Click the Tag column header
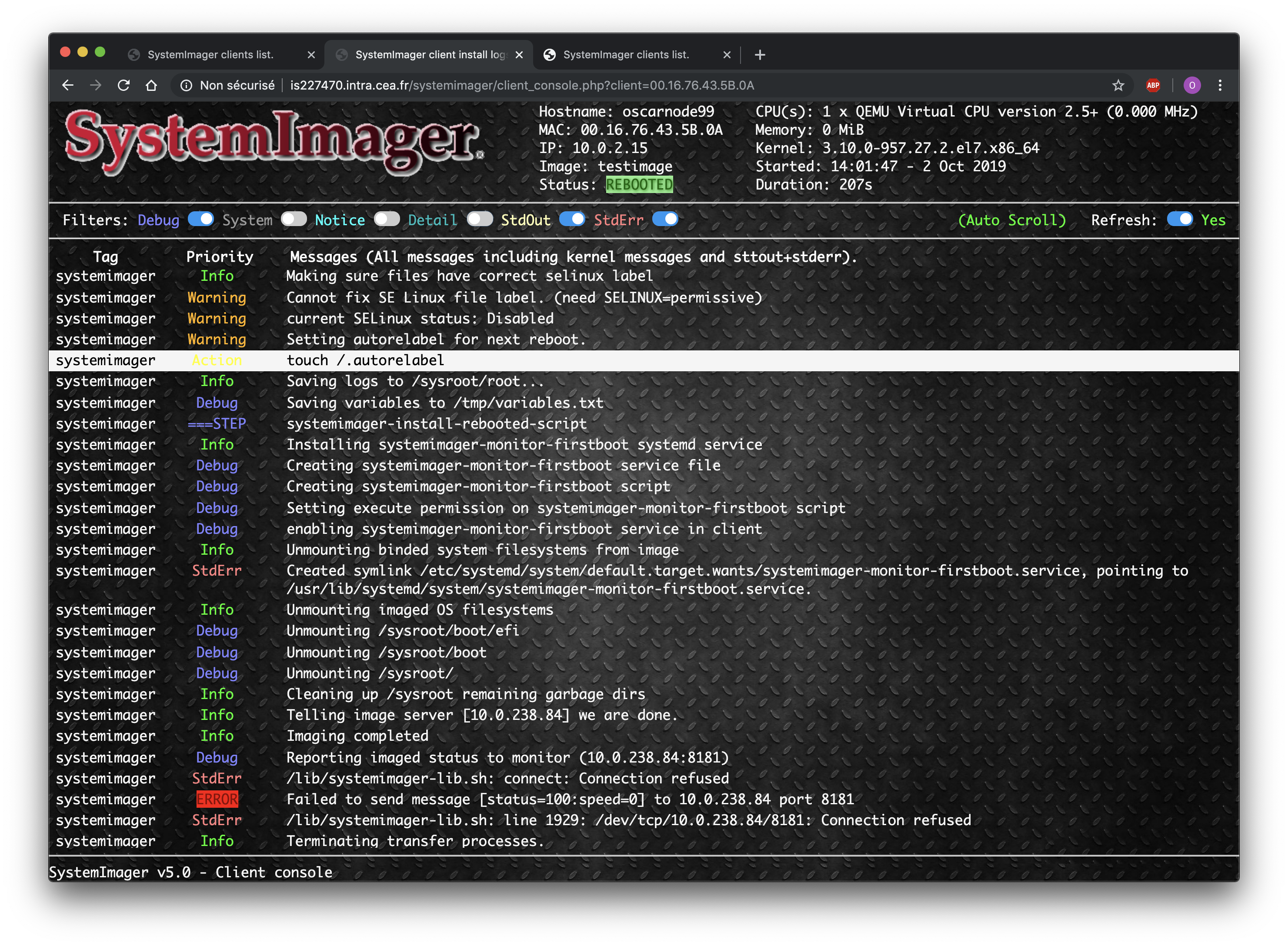Viewport: 1288px width, 946px height. point(105,257)
